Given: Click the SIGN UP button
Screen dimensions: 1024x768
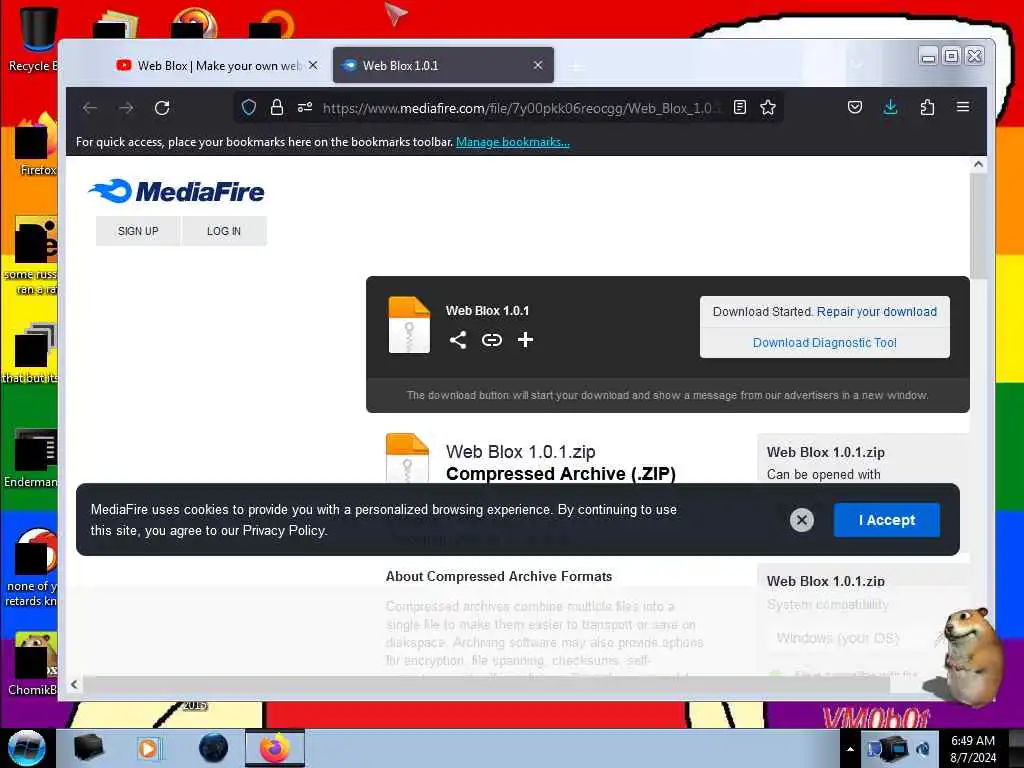Looking at the screenshot, I should point(138,231).
